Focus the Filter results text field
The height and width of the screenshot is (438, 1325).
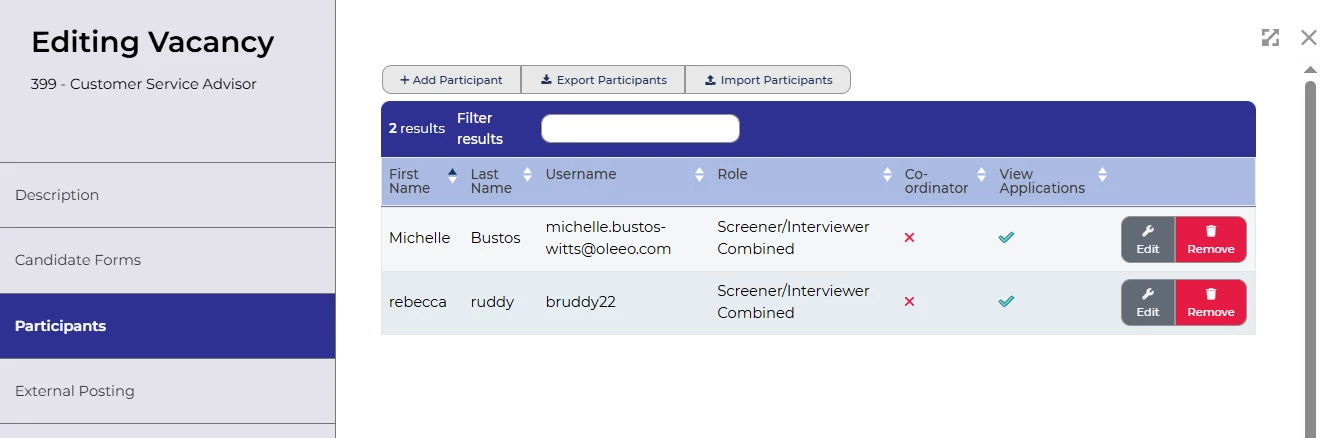pyautogui.click(x=640, y=128)
